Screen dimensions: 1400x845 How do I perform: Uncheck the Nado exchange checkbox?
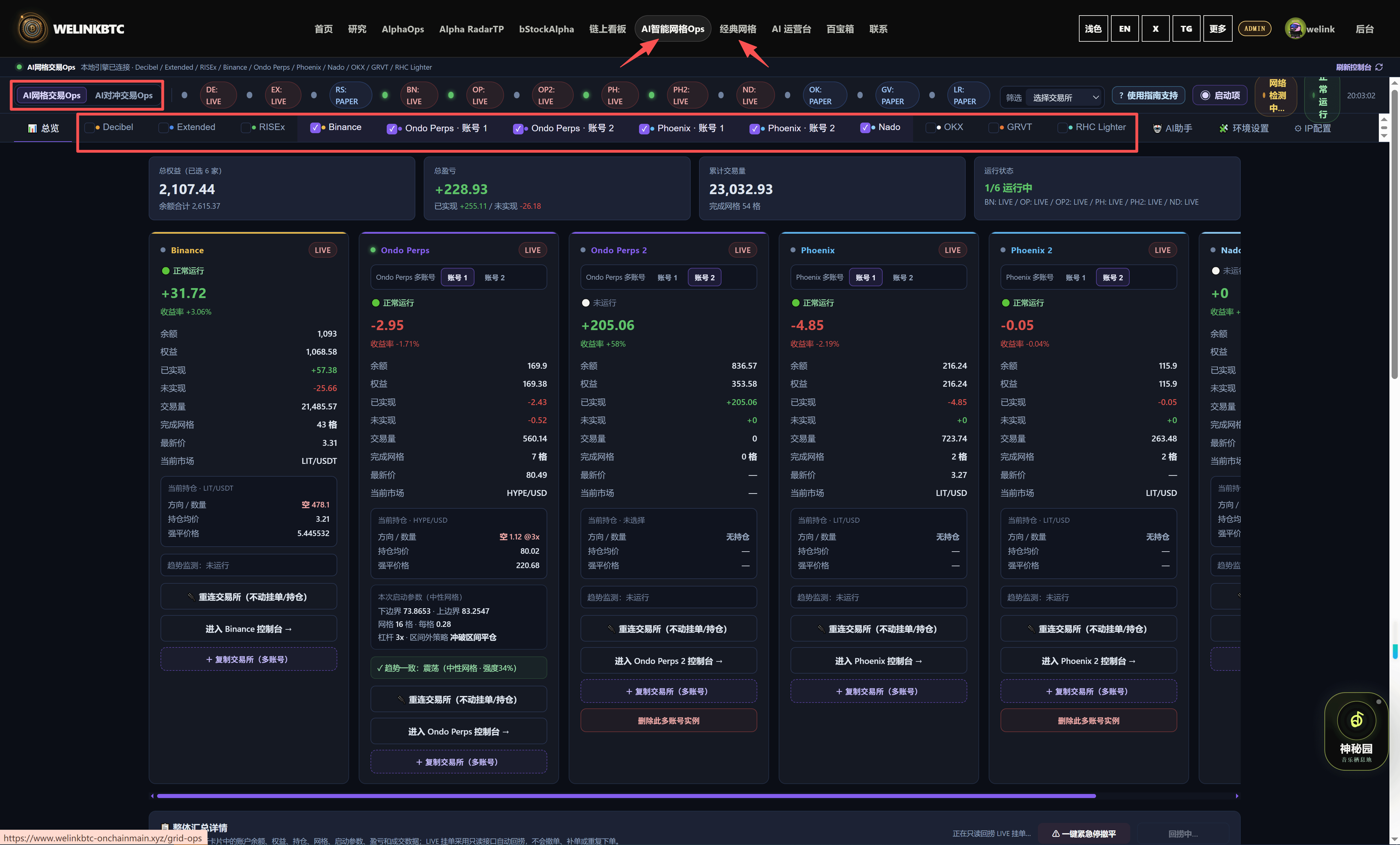pyautogui.click(x=865, y=128)
